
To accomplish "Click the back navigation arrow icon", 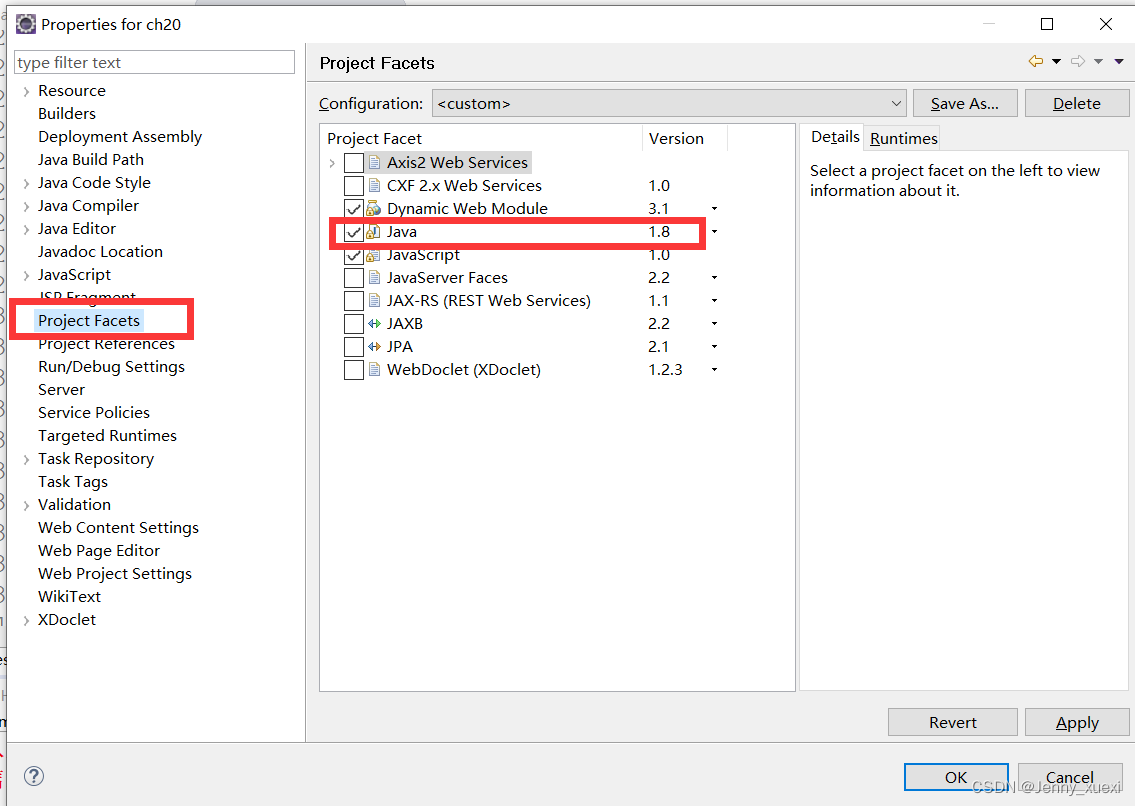I will coord(1036,62).
